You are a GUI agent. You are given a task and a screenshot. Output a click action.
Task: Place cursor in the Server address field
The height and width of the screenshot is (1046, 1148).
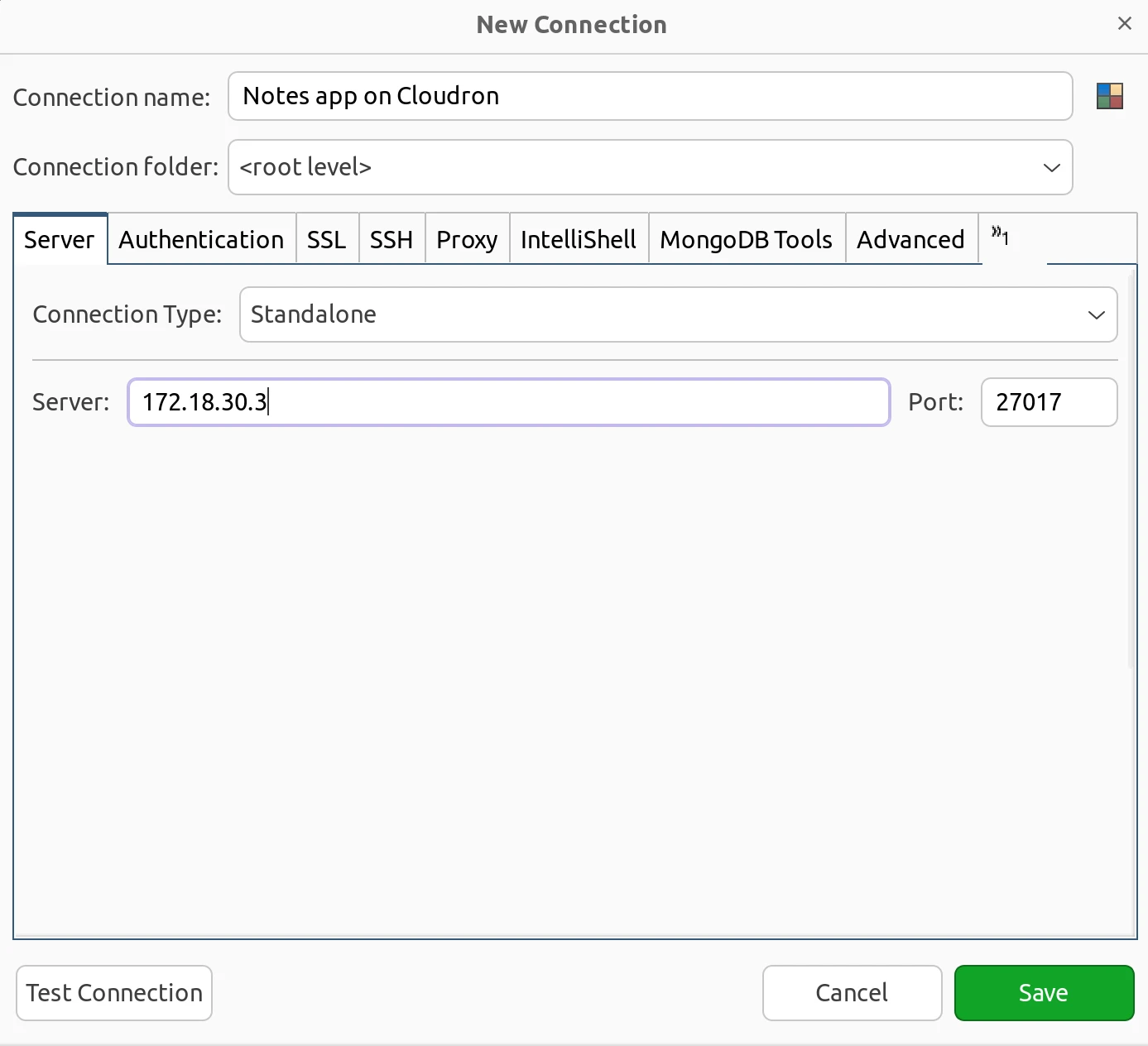(x=508, y=402)
